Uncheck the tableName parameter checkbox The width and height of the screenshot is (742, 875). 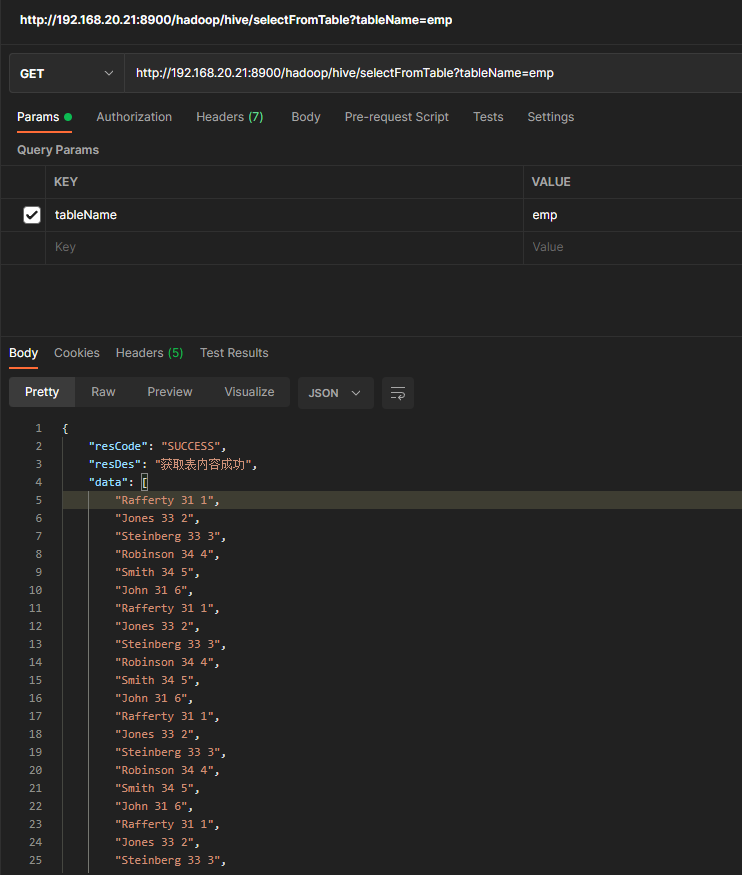(32, 215)
